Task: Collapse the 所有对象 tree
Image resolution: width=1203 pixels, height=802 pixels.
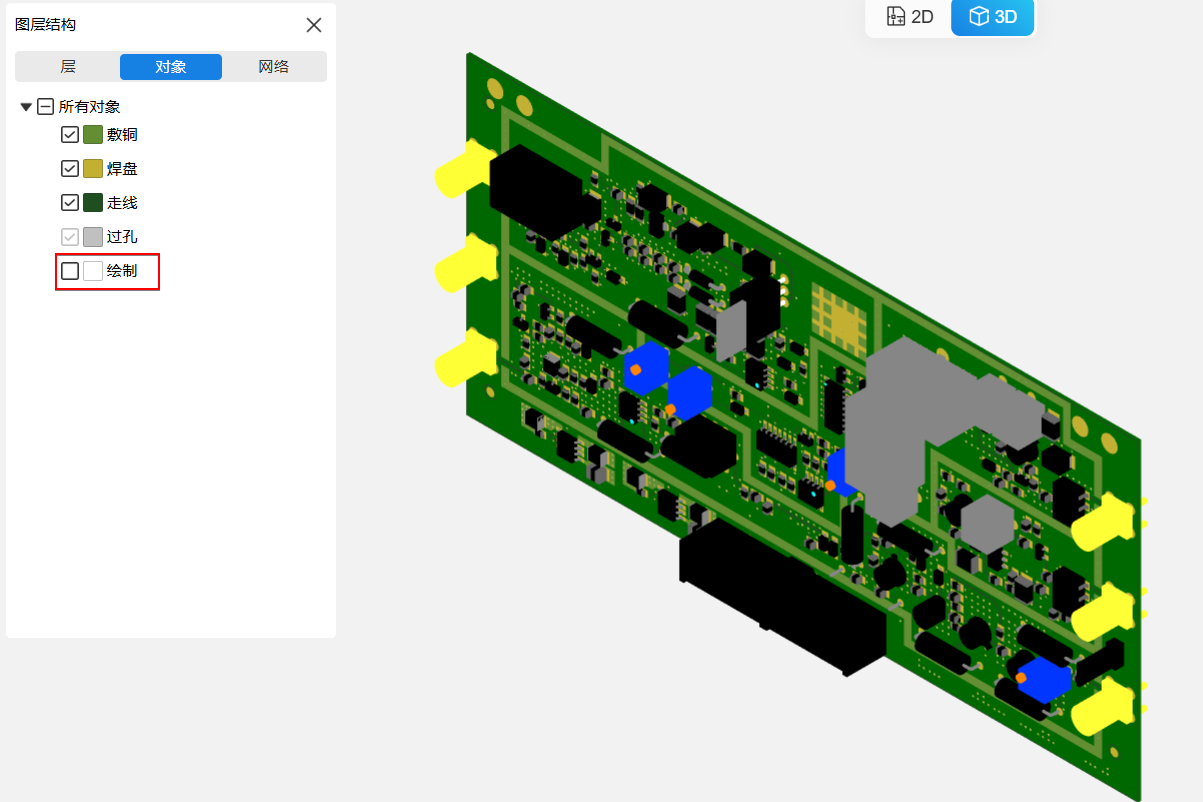Action: tap(26, 107)
